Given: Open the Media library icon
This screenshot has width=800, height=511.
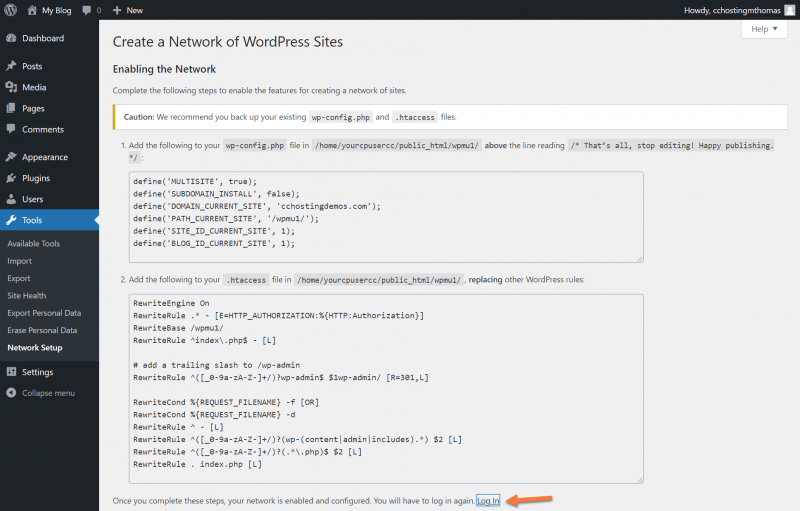Looking at the screenshot, I should tap(11, 87).
